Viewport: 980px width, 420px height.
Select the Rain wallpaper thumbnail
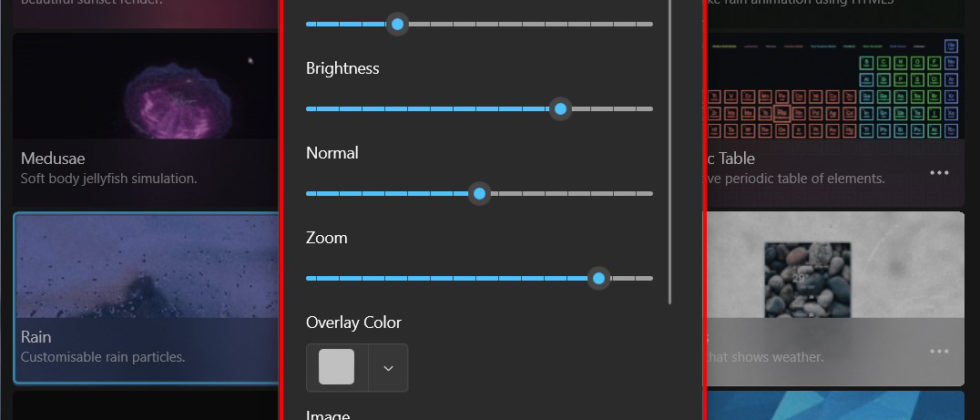click(x=145, y=270)
